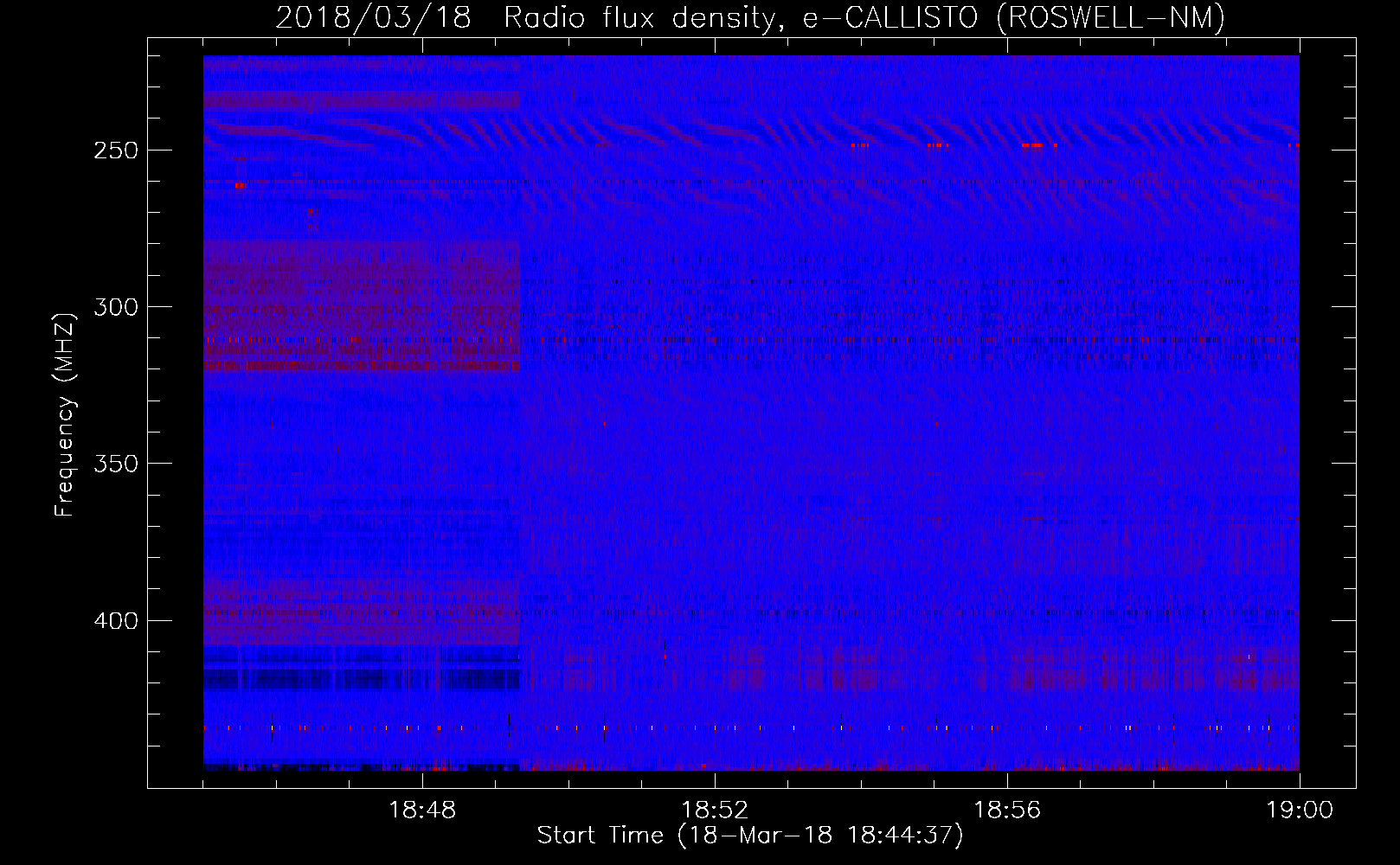
Task: Click the "Start Time (18-Mar-18 18:44:37)" label
Action: pos(750,836)
